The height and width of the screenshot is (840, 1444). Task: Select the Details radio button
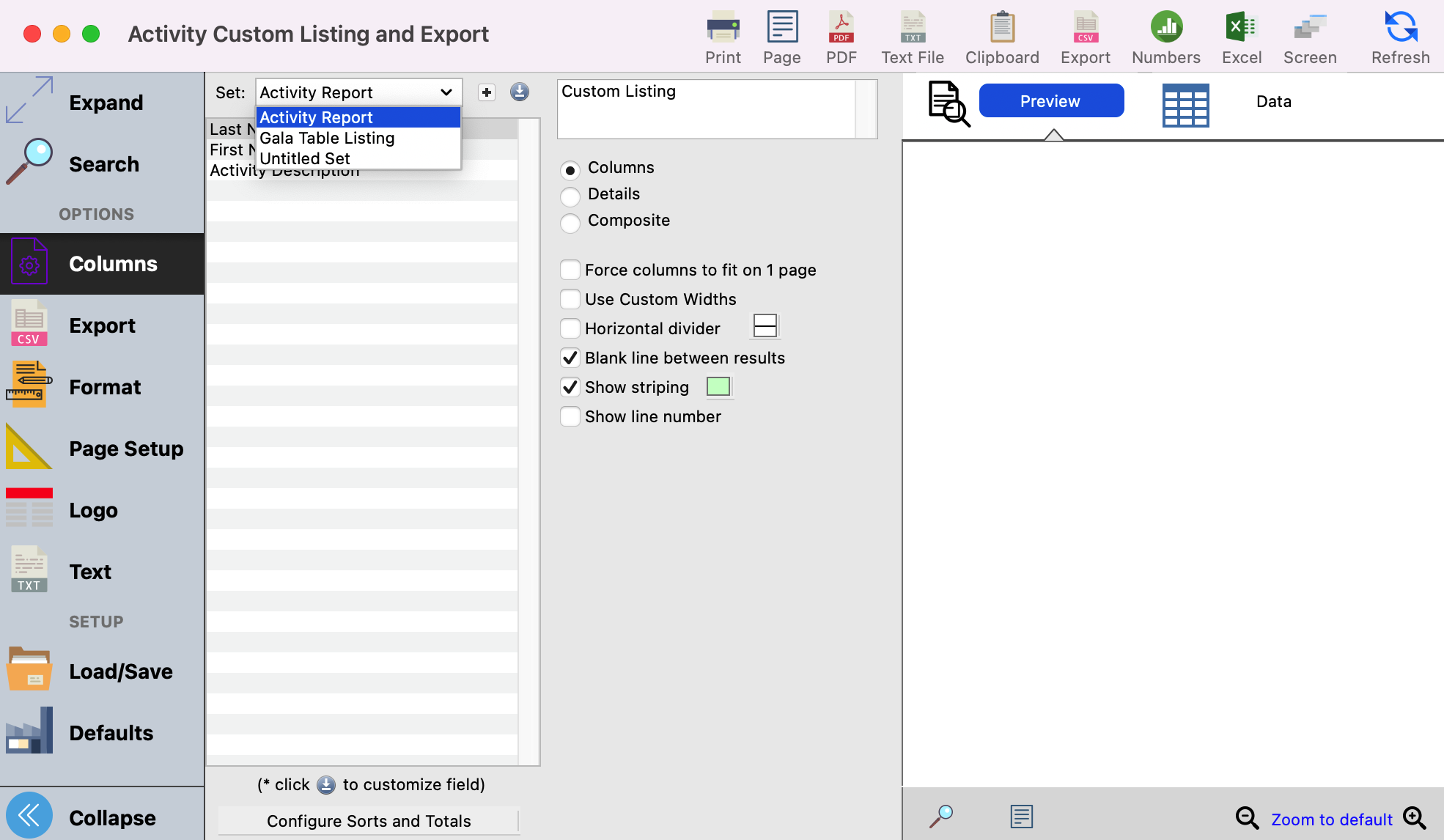pos(570,196)
